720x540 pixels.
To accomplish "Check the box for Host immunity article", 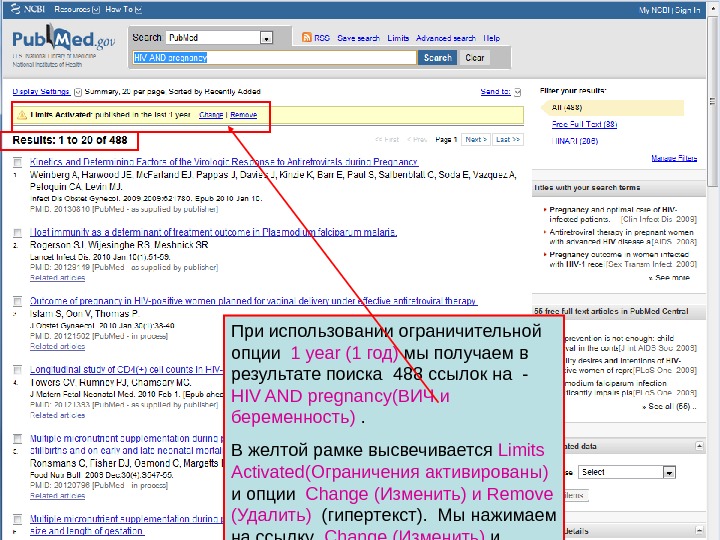I will click(17, 233).
